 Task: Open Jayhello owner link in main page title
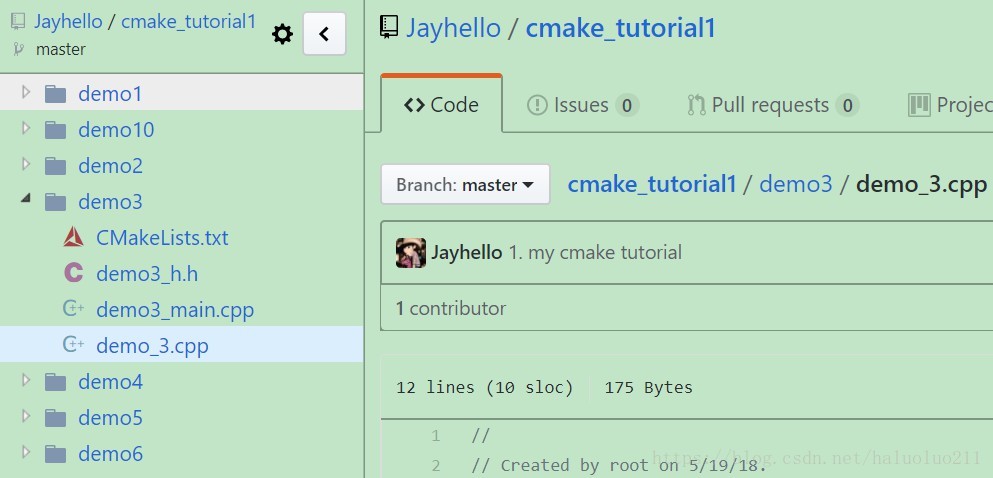453,28
